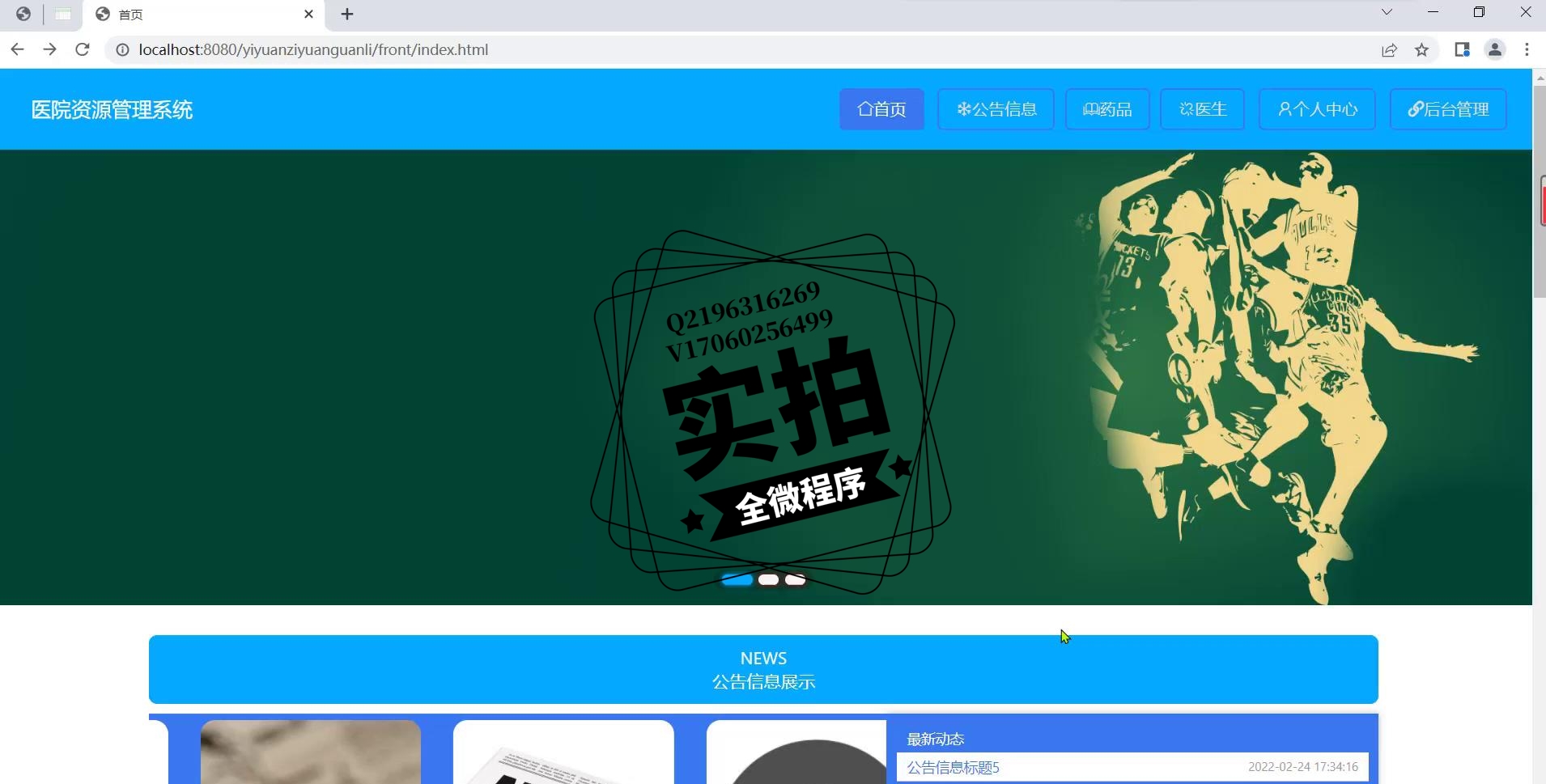View site information icon in address bar
Viewport: 1546px width, 784px height.
tap(122, 50)
